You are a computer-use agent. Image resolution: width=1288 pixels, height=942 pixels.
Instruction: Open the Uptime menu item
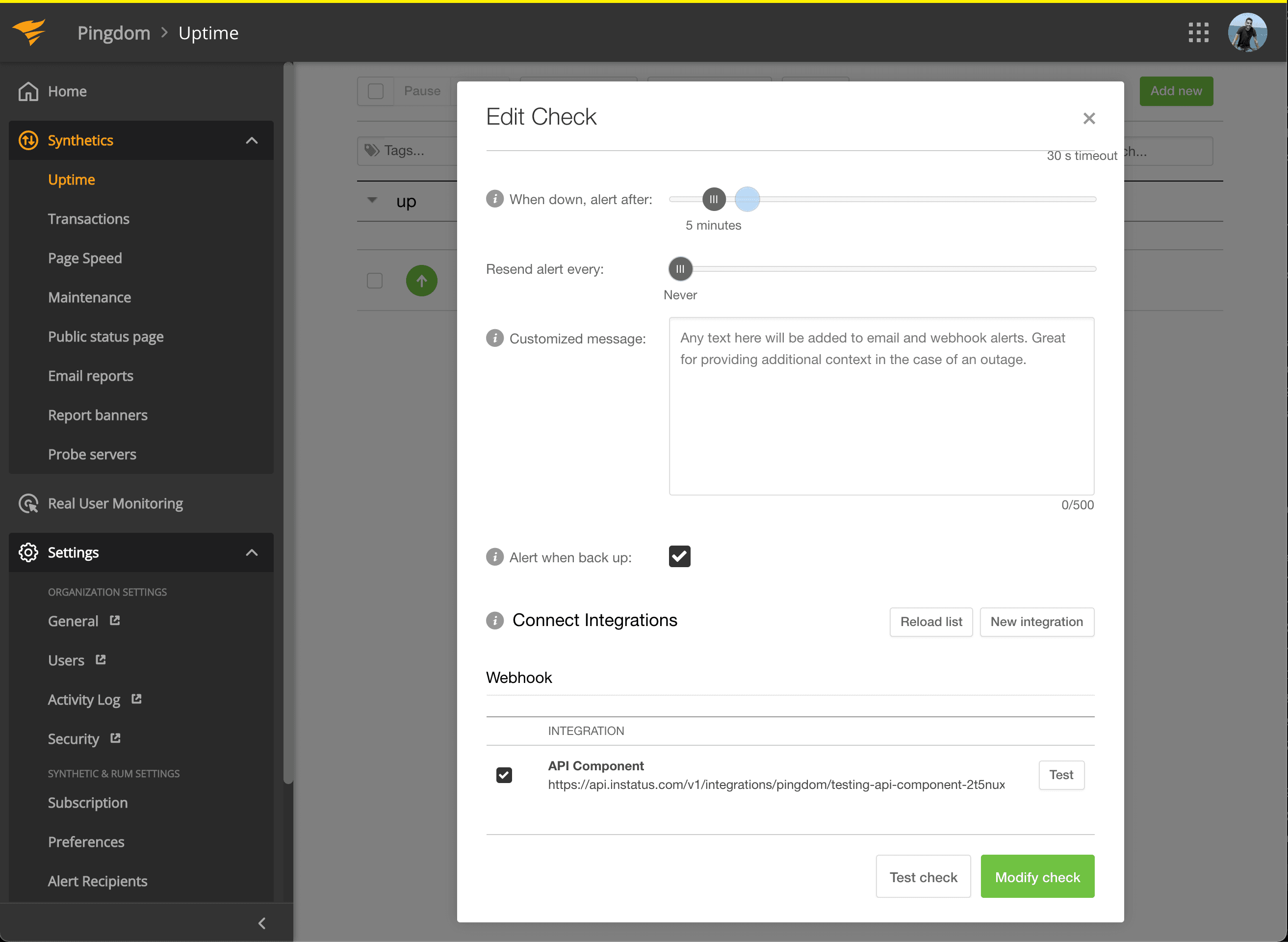(72, 179)
